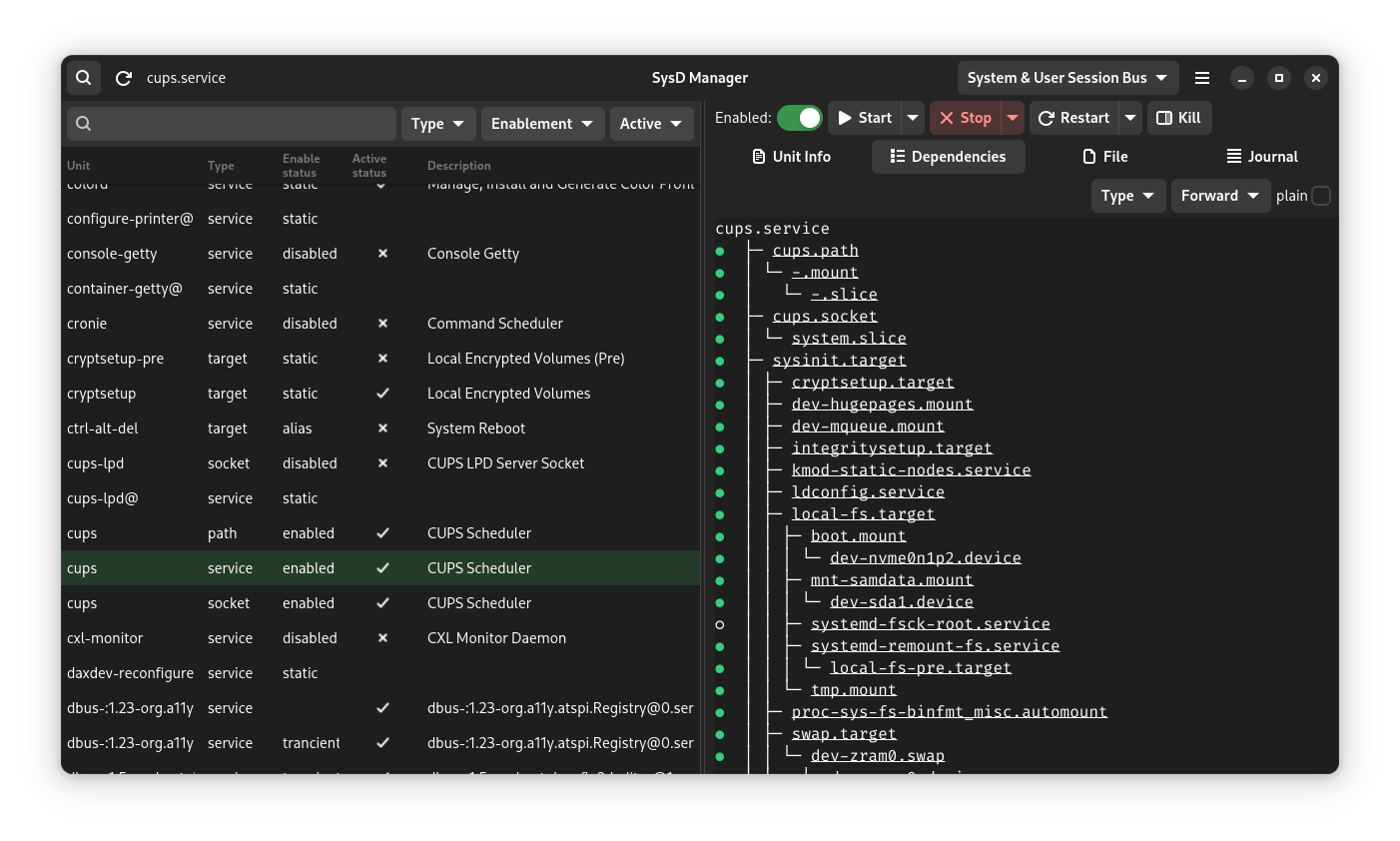Select the cxl-monitor service row

[381, 638]
